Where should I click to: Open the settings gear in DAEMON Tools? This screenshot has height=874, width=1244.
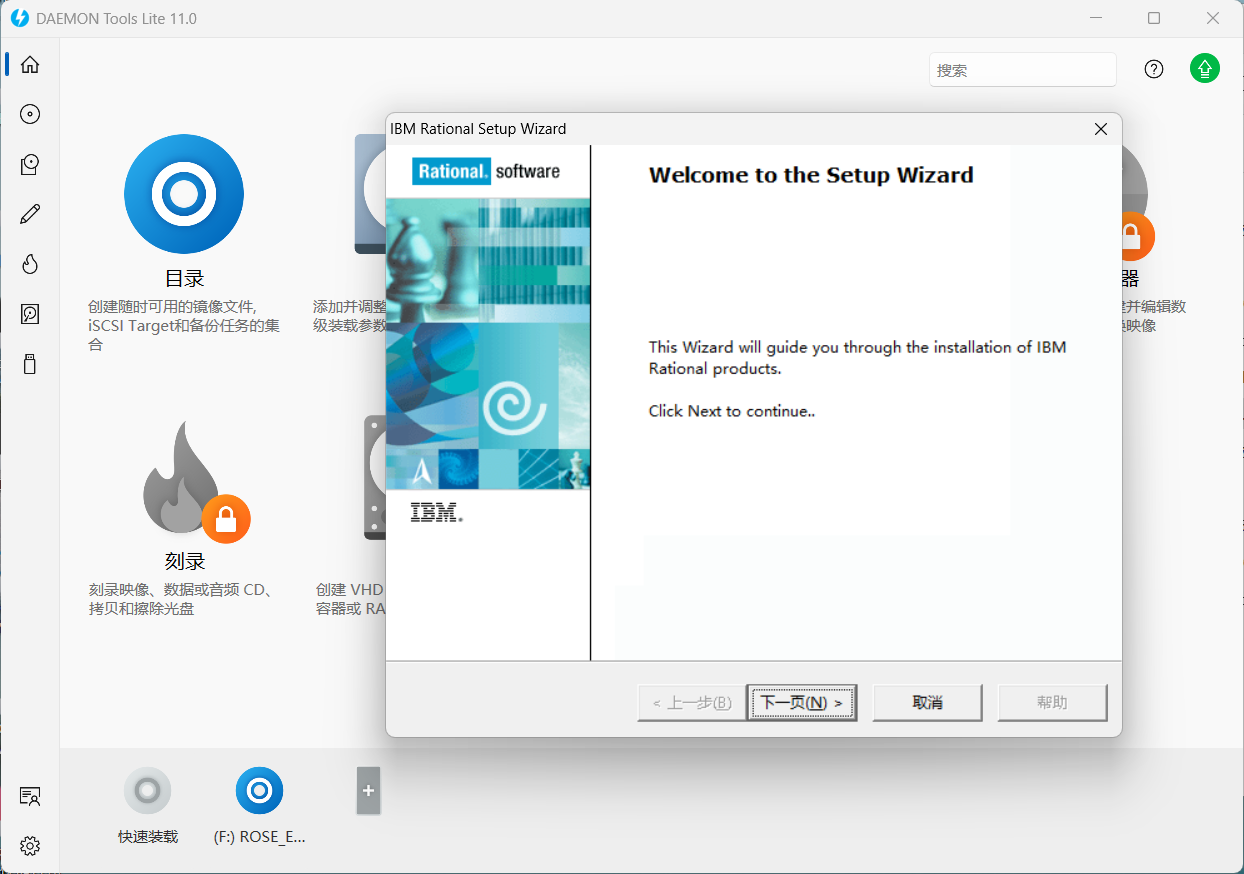pyautogui.click(x=30, y=846)
